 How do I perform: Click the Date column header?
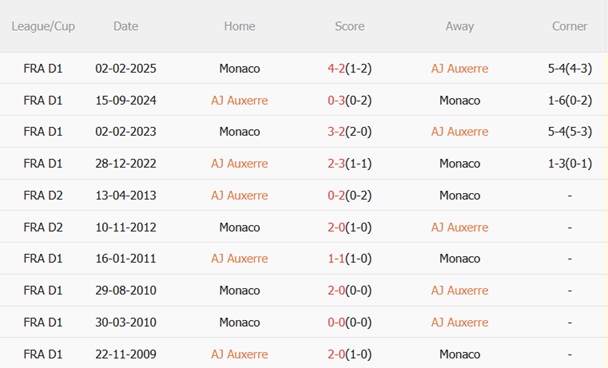126,26
